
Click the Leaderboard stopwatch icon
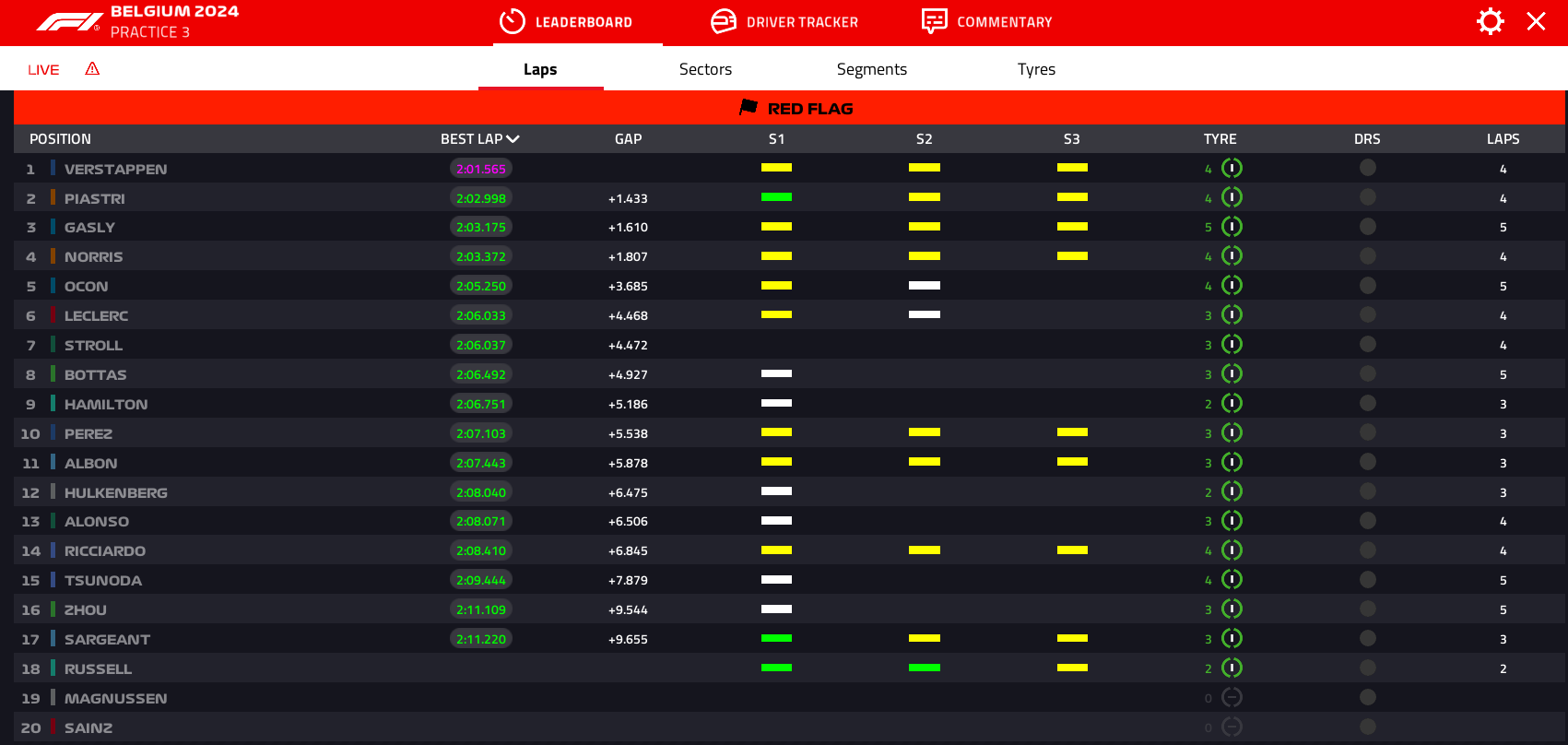click(512, 21)
